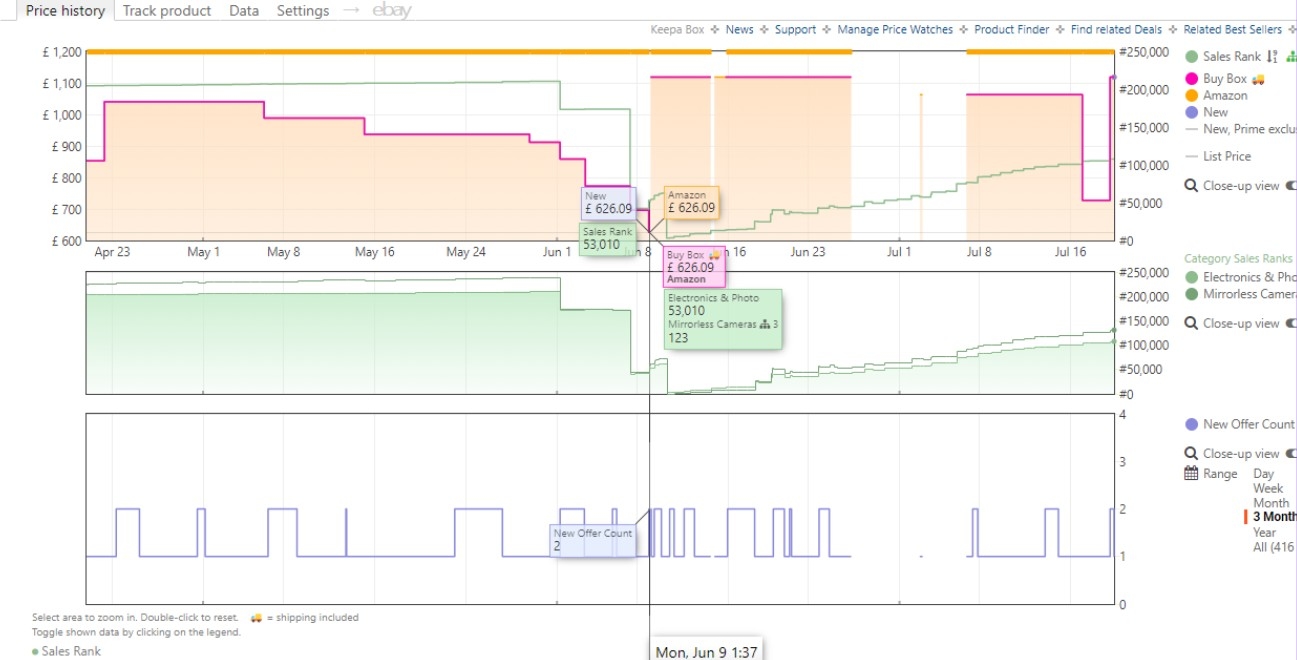Toggle the Sales Rank green legend dot
Viewport: 1297px width, 660px height.
(1191, 57)
